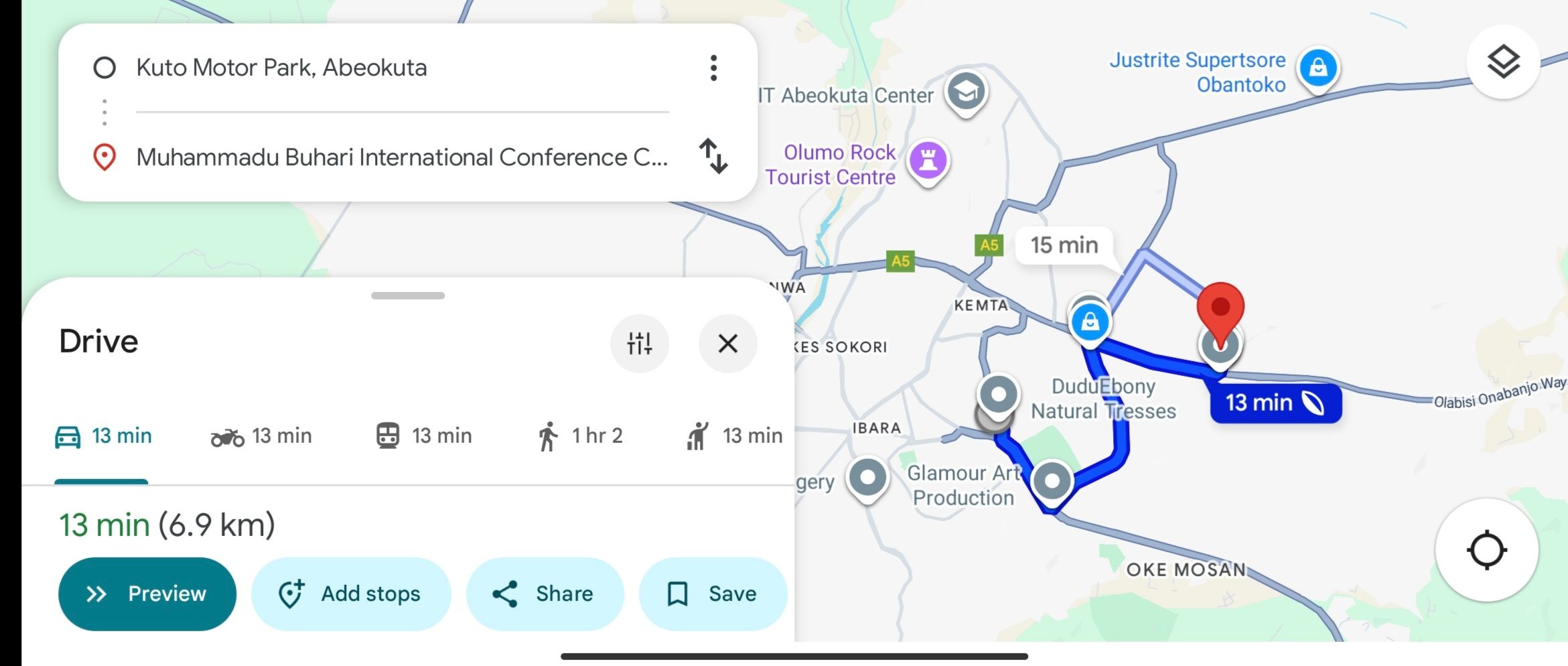Tap the Add stops button

click(350, 594)
